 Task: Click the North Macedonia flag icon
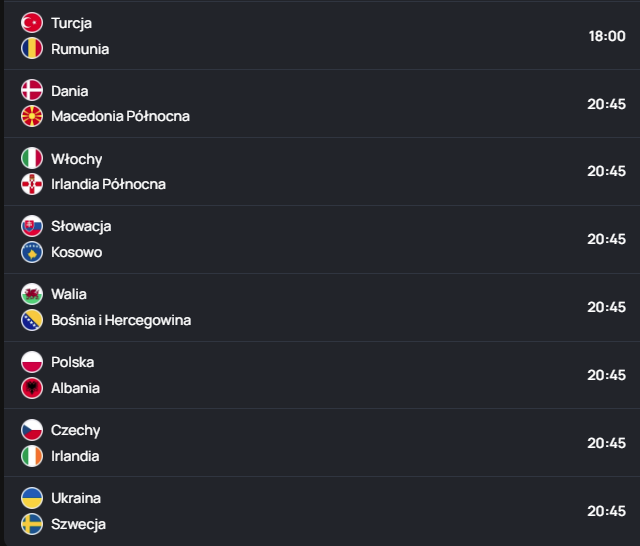(32, 116)
